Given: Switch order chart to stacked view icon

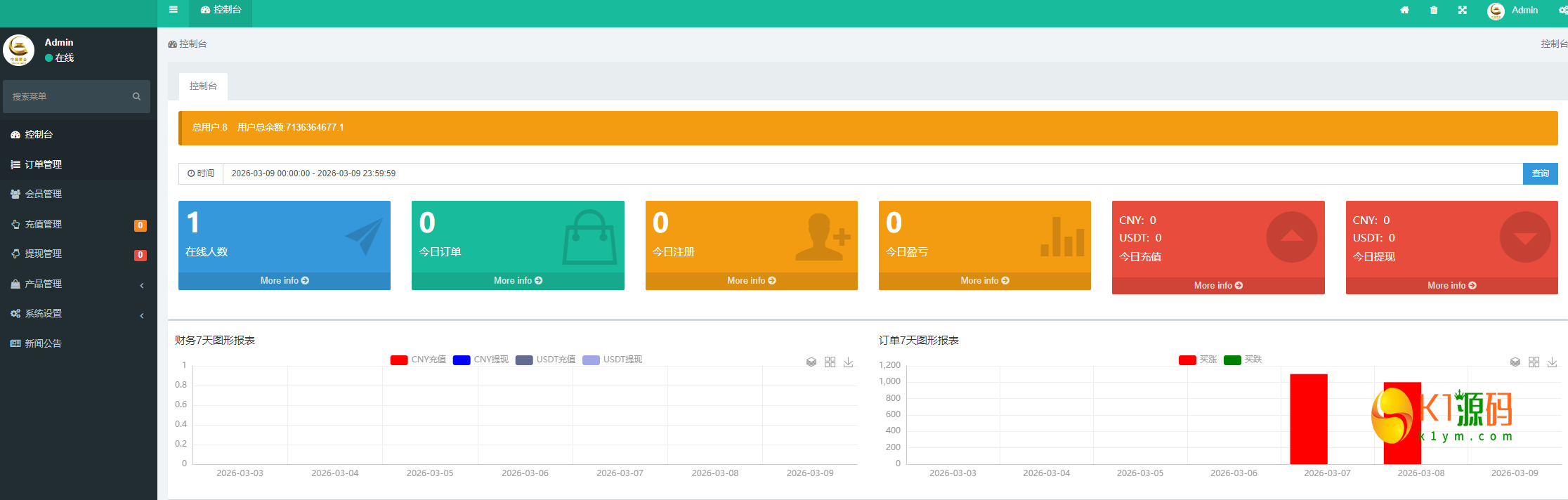Looking at the screenshot, I should (1515, 362).
